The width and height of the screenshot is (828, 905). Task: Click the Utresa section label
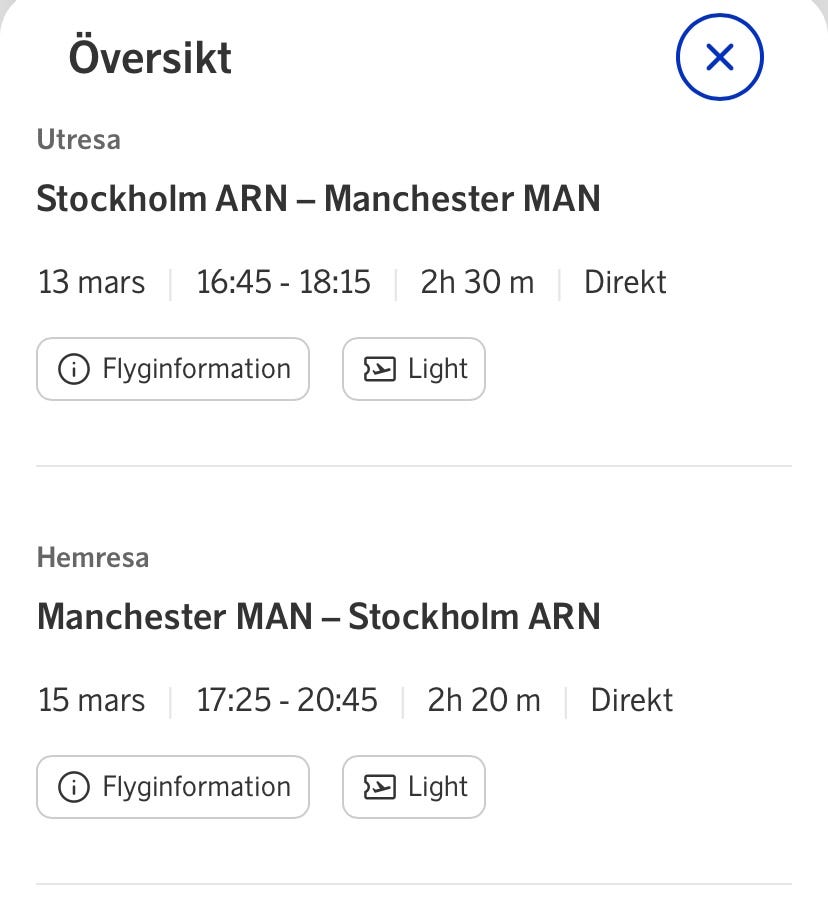pyautogui.click(x=78, y=140)
